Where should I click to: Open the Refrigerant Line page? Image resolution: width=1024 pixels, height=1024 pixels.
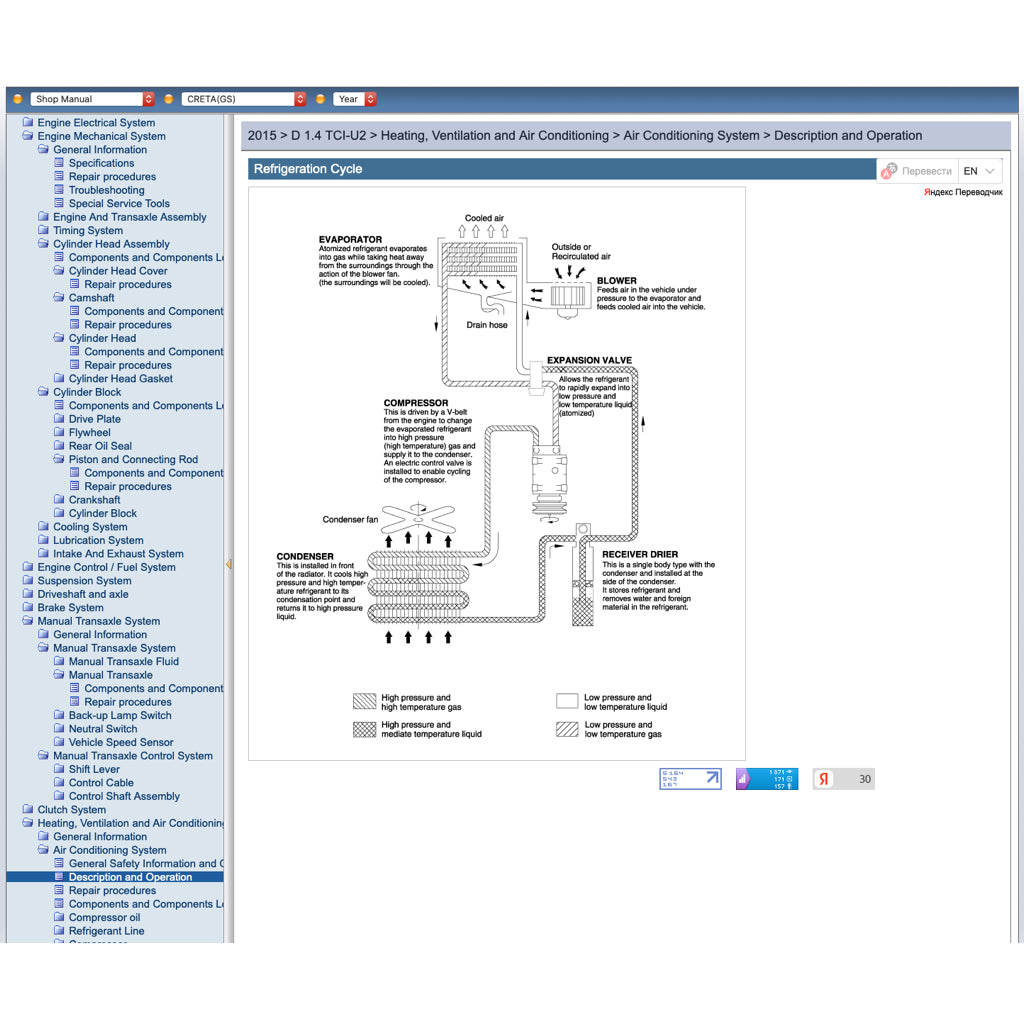pos(106,931)
